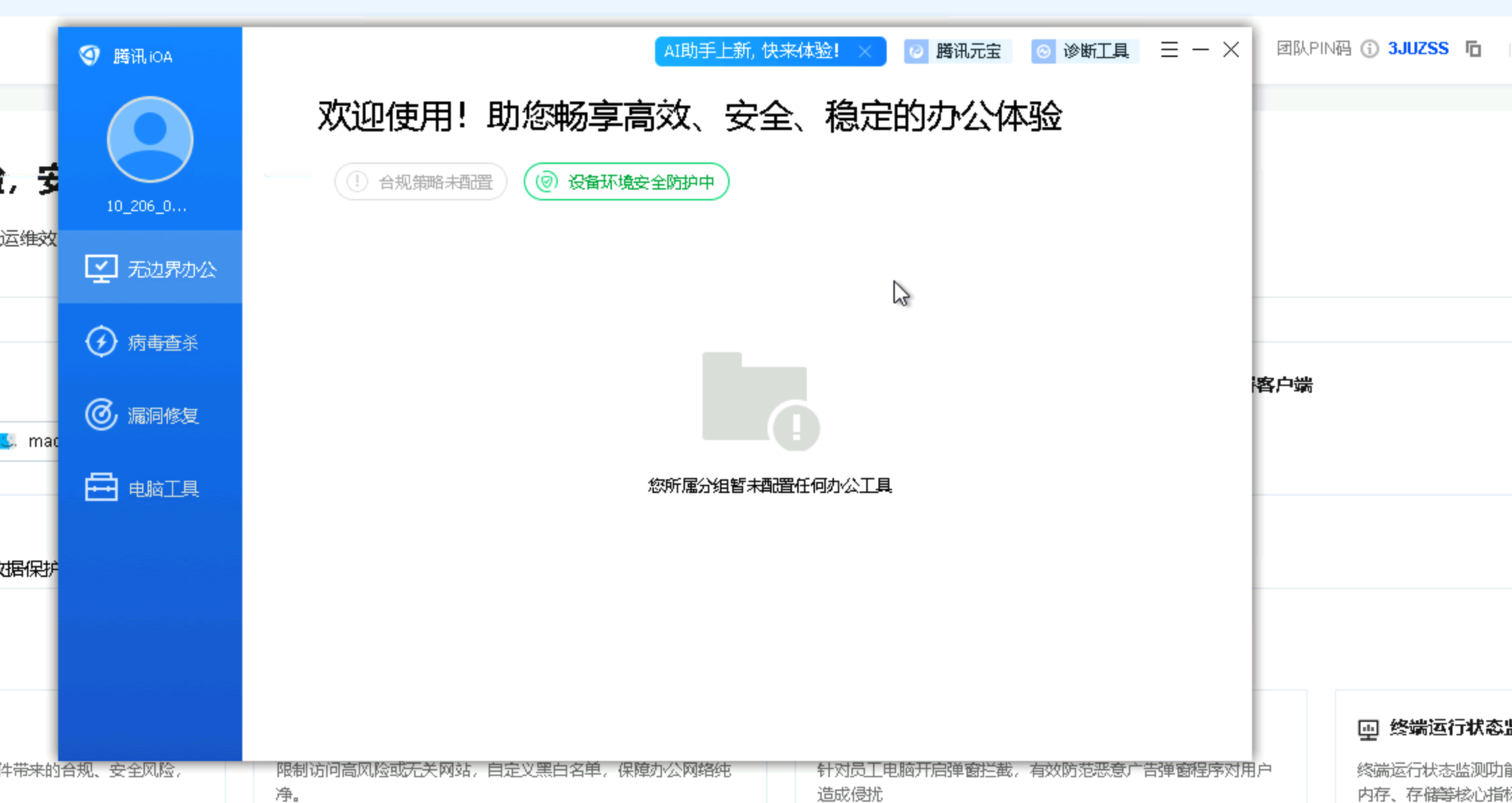Image resolution: width=1512 pixels, height=803 pixels.
Task: Click the AI助手上新 promotion banner
Action: (x=751, y=51)
